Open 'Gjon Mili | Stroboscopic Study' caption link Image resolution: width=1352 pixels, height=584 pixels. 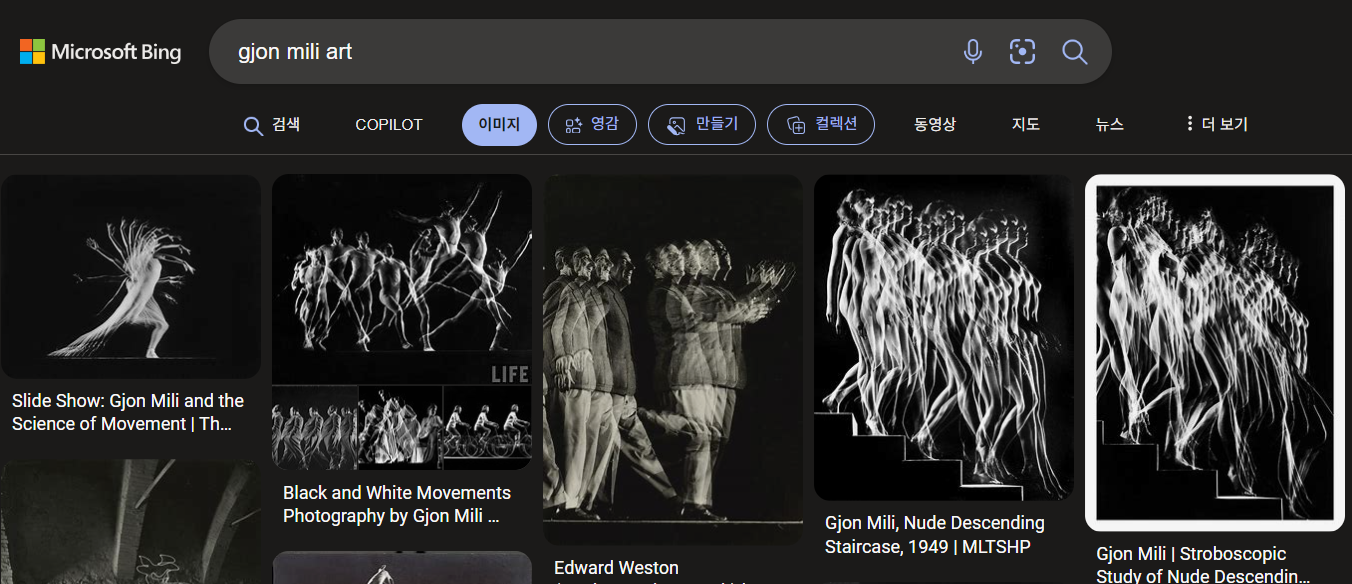1204,565
